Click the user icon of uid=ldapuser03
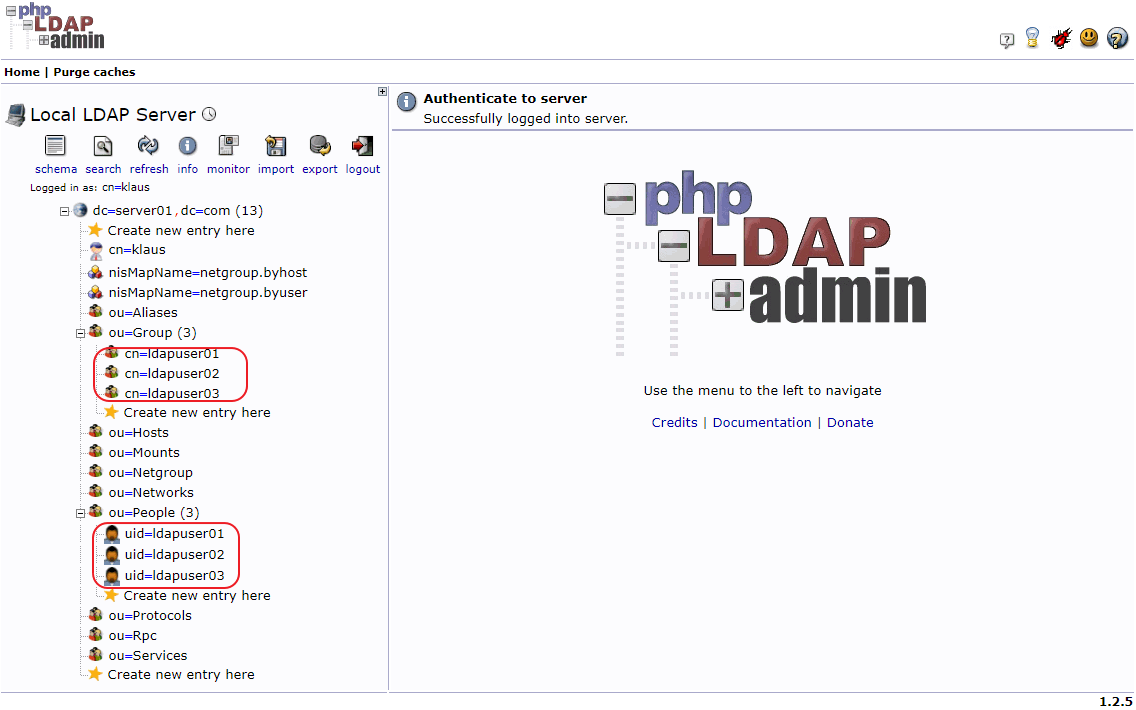 pyautogui.click(x=112, y=576)
